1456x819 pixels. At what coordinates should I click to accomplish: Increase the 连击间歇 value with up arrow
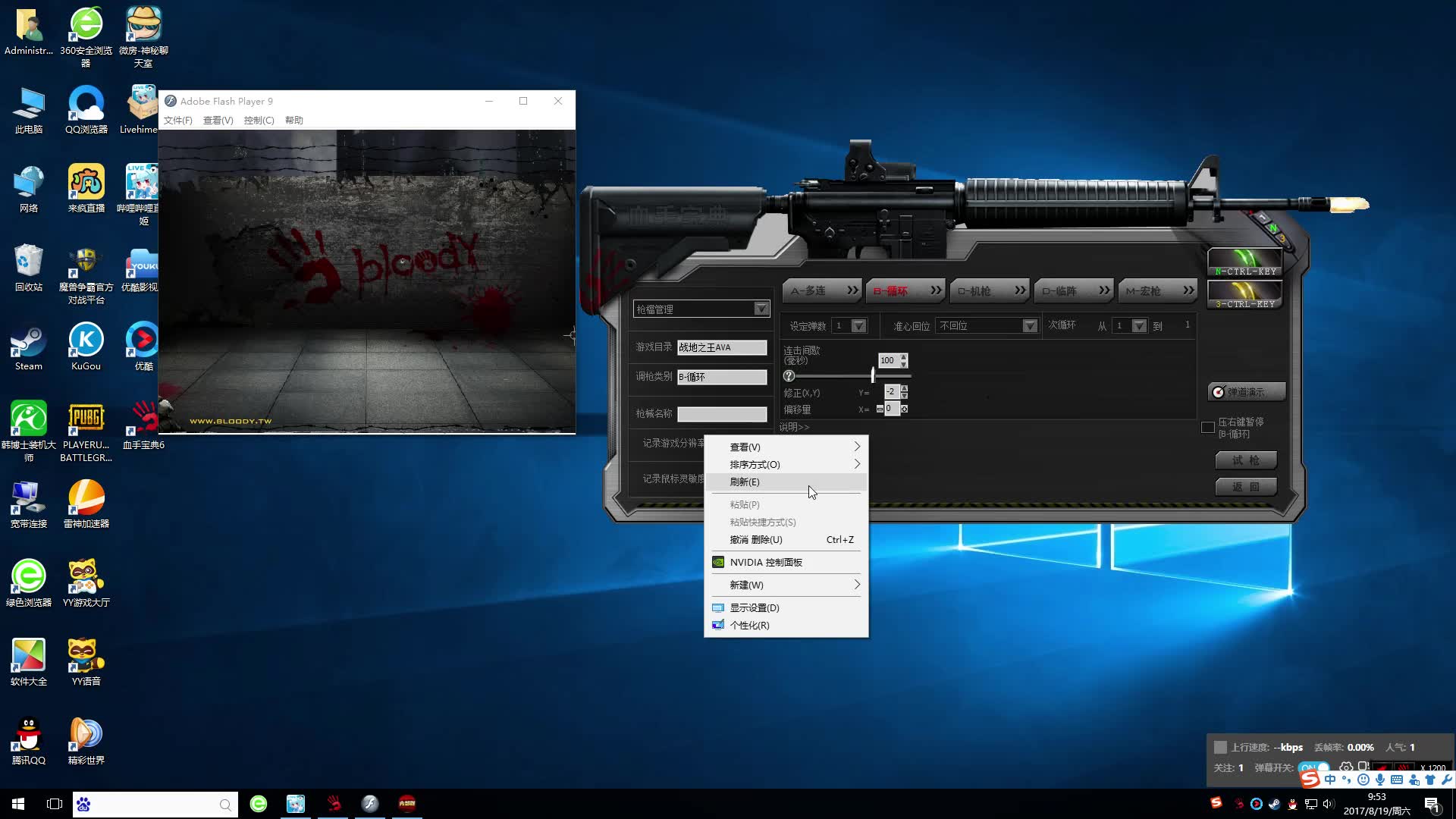[904, 356]
